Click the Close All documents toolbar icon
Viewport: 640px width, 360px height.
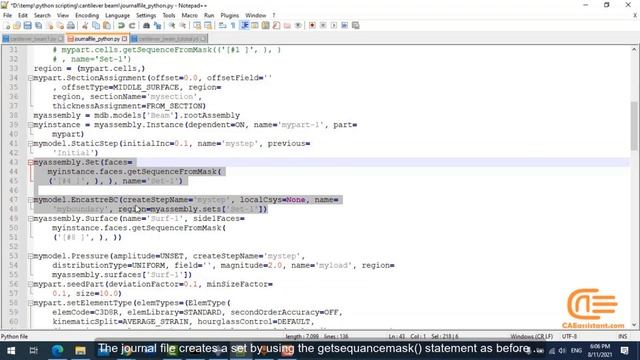60,26
